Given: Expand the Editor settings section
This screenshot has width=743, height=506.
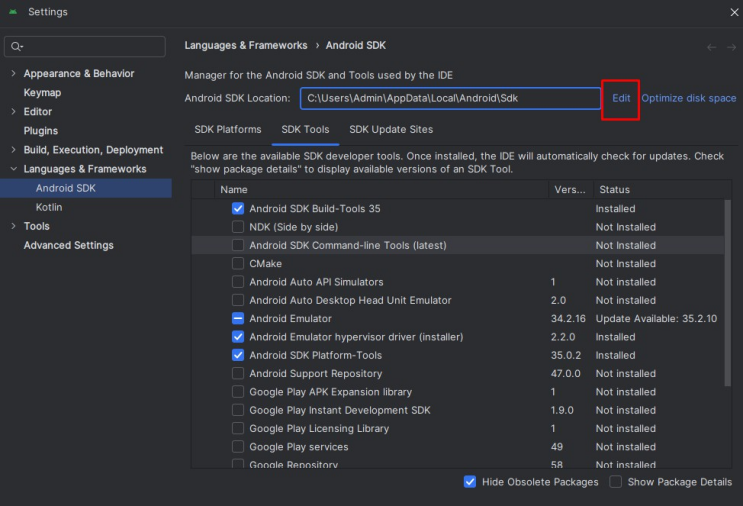Looking at the screenshot, I should pyautogui.click(x=13, y=112).
